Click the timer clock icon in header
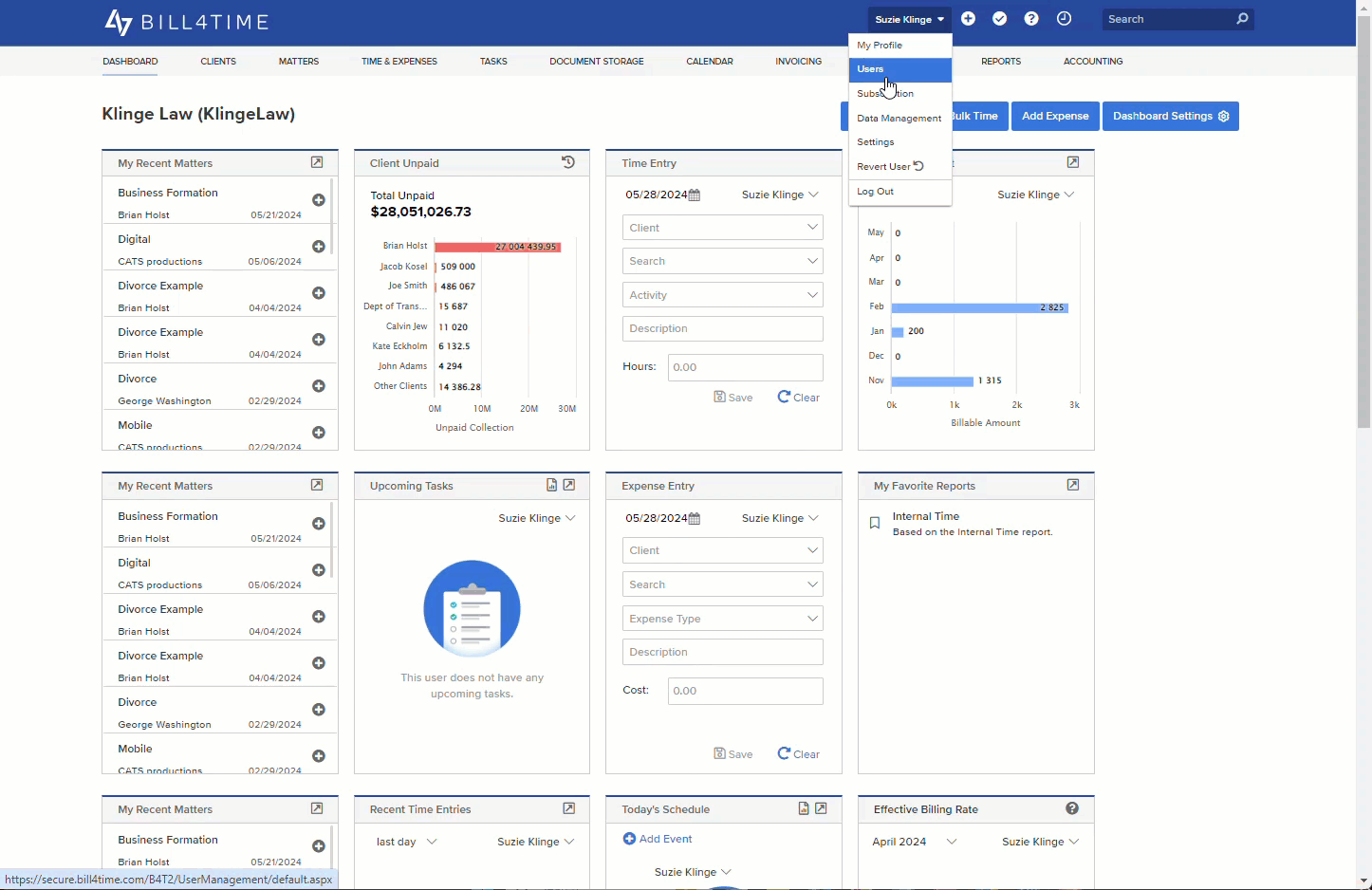The height and width of the screenshot is (890, 1372). [x=1064, y=19]
